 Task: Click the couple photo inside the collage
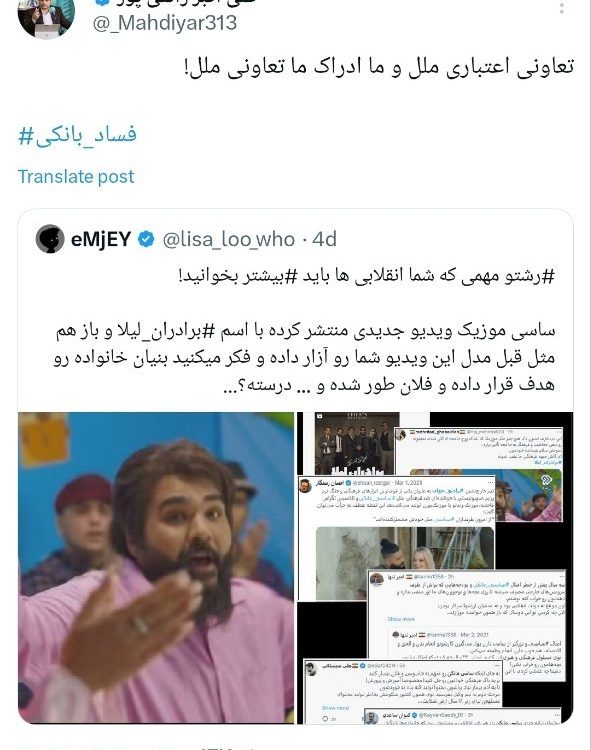click(x=405, y=562)
